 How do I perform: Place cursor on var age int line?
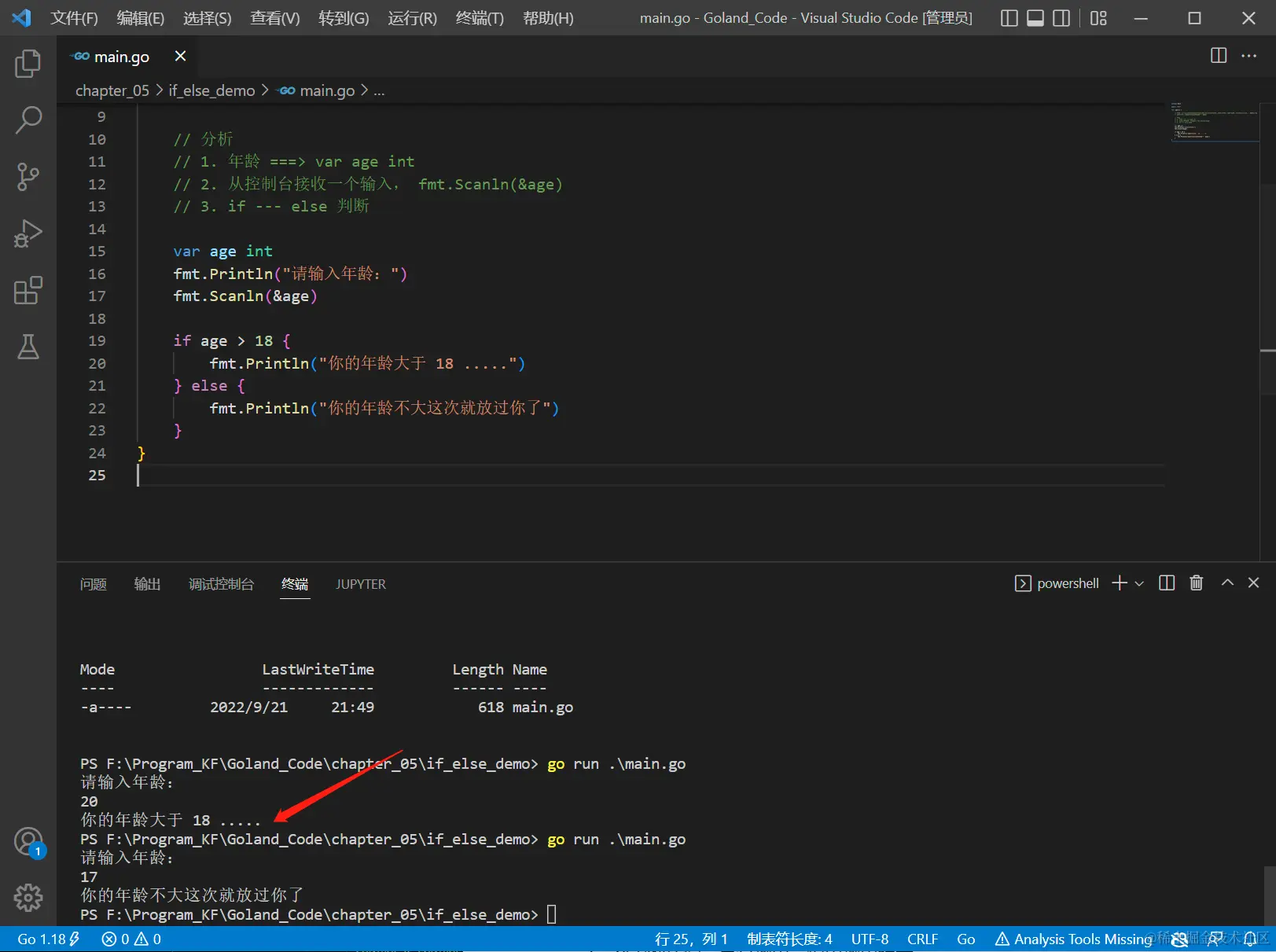pyautogui.click(x=222, y=251)
